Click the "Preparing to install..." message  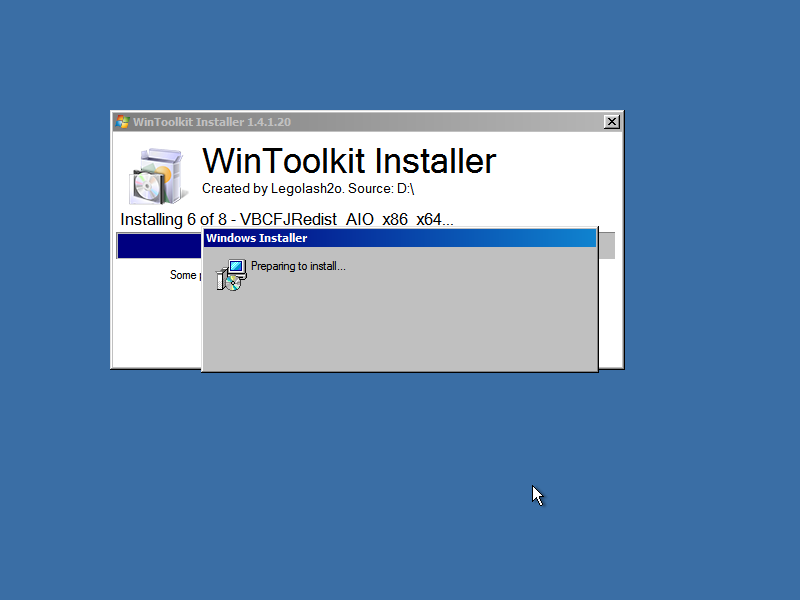click(298, 266)
